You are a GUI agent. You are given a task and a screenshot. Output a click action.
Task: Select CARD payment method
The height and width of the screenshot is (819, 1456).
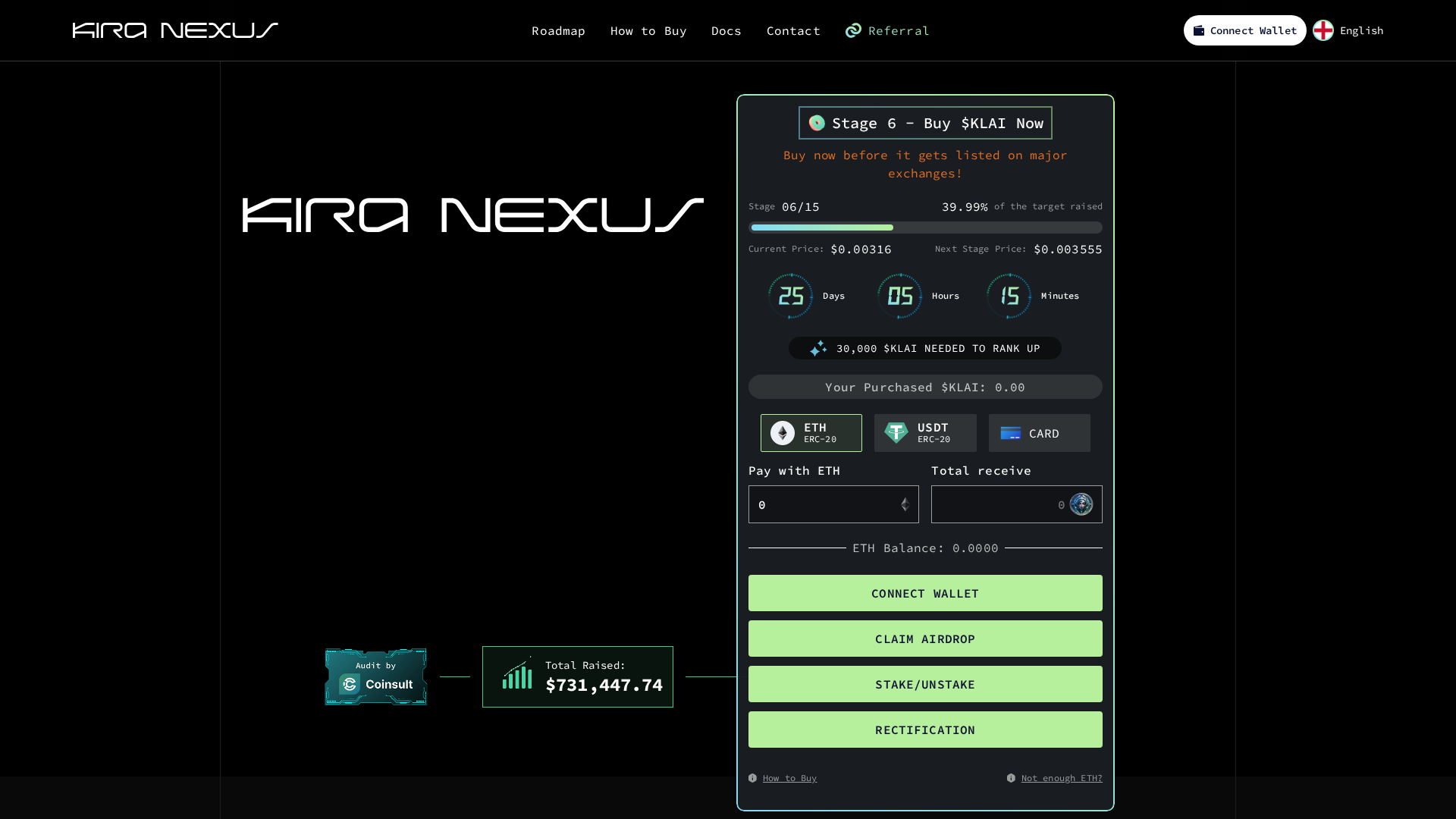[x=1040, y=433]
